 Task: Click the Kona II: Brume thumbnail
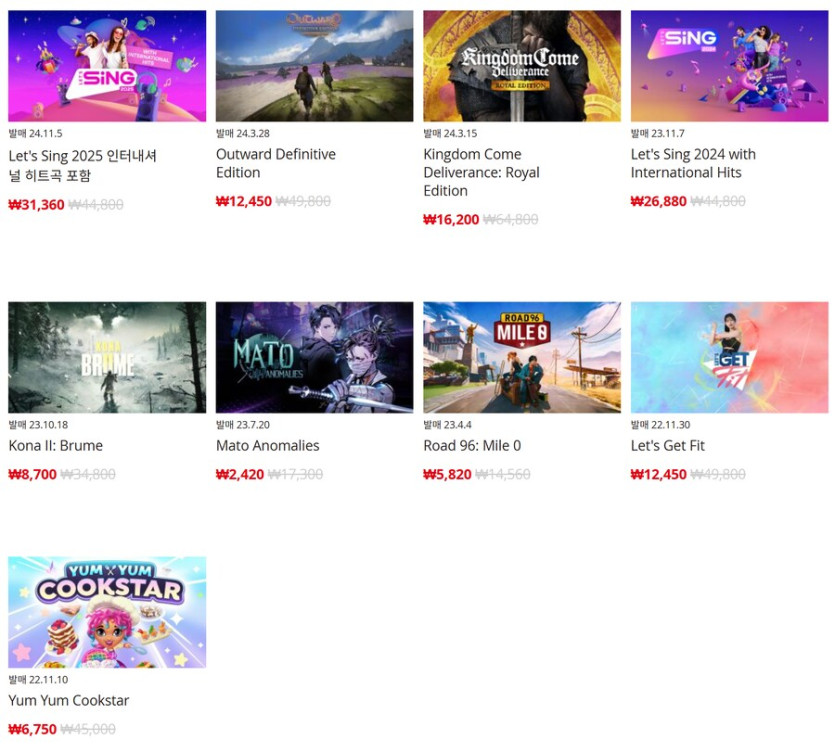pos(107,357)
